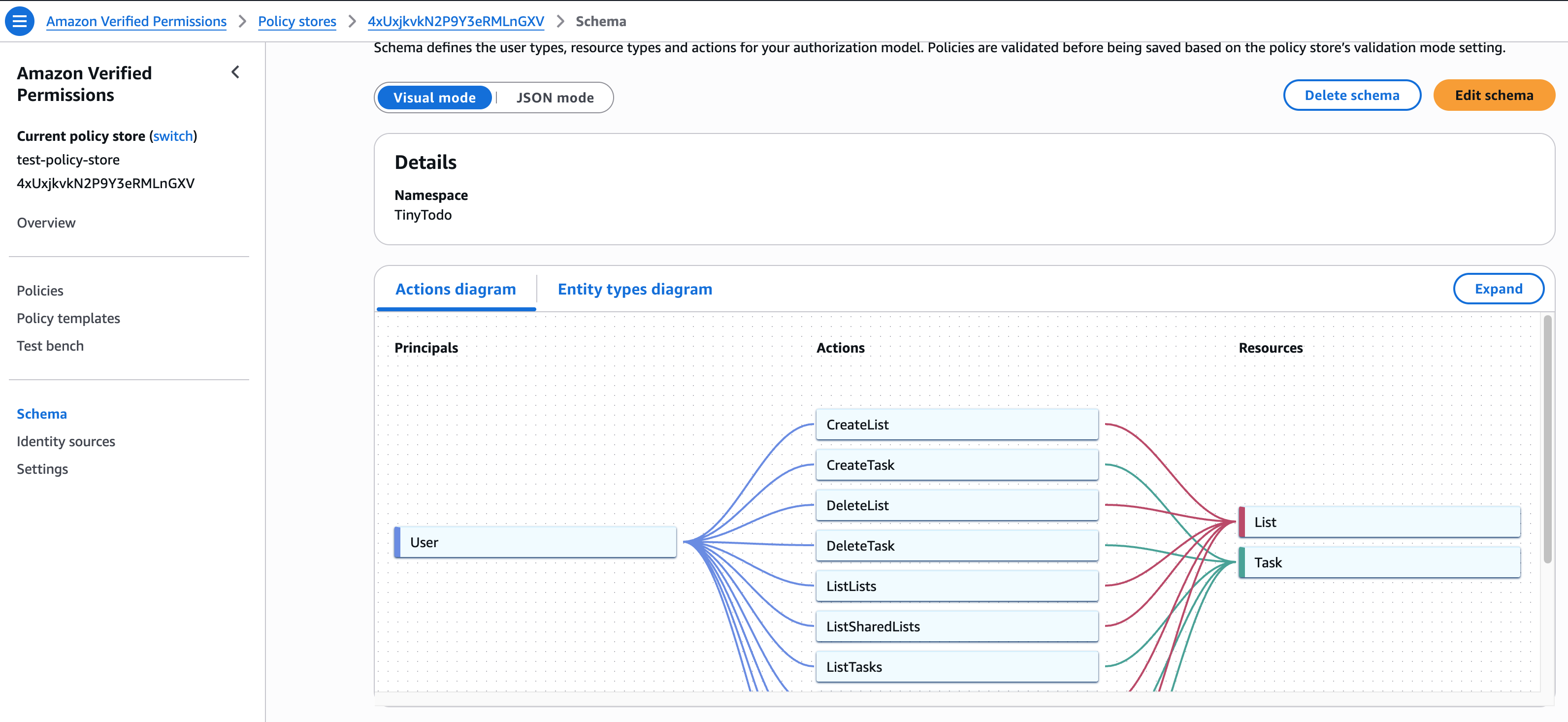The height and width of the screenshot is (722, 1568).
Task: Click the Amazon Verified Permissions breadcrumb
Action: click(136, 21)
